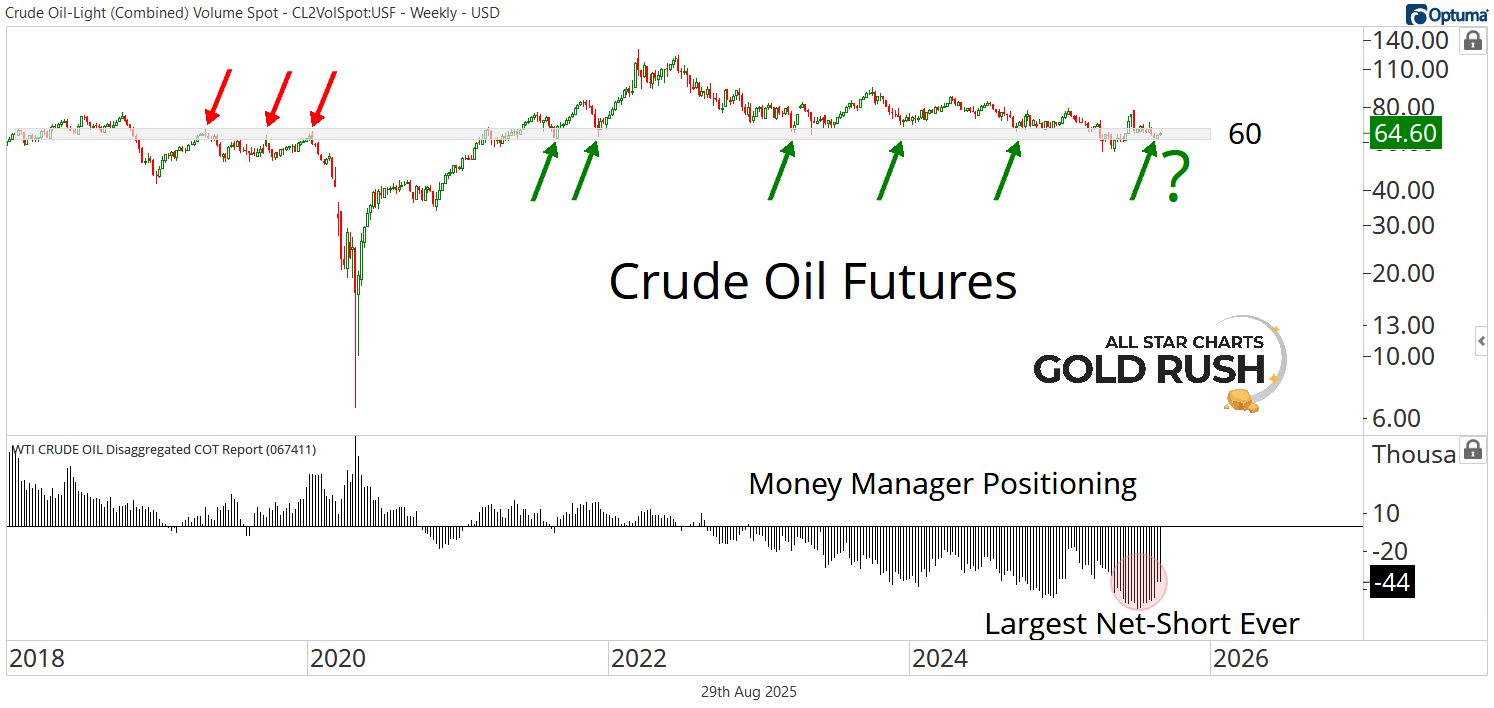Click the chart title Crude Oil-Light header
Screen dimensions: 1494x708
click(x=253, y=13)
